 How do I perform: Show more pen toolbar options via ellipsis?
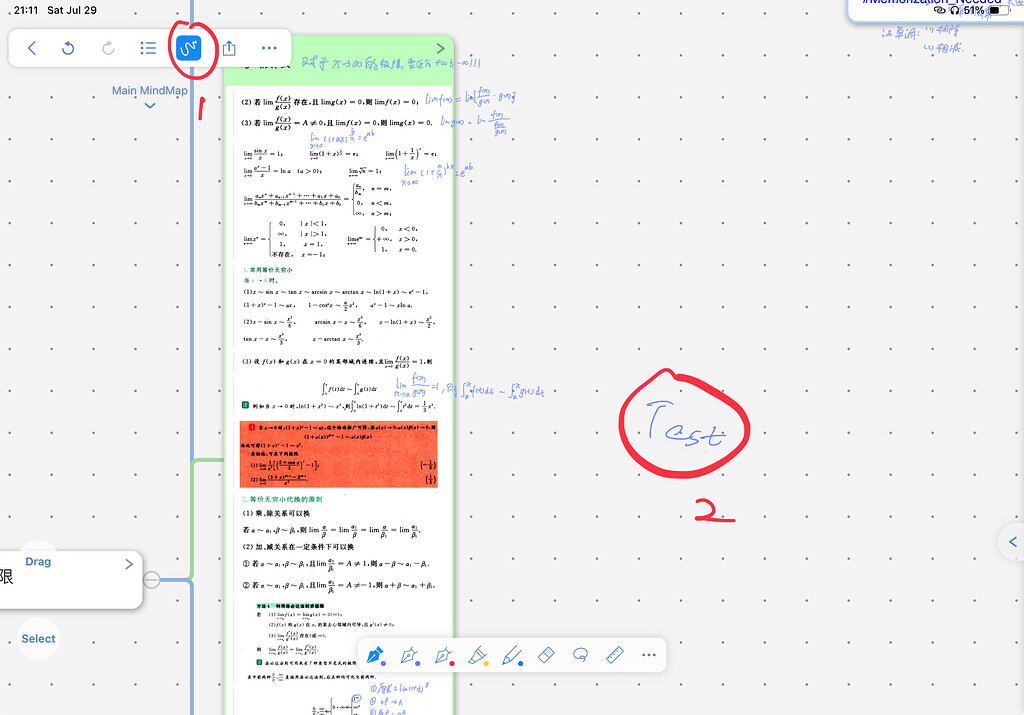click(648, 655)
